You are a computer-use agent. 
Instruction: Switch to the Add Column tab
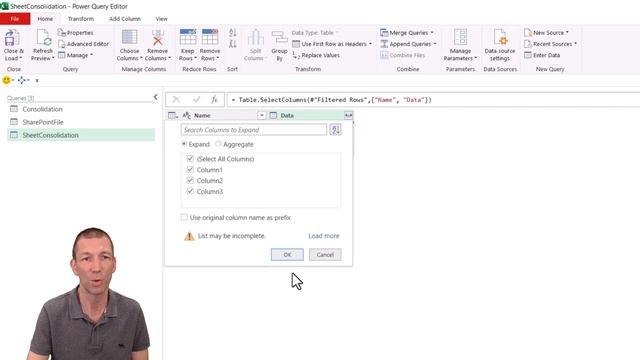coord(125,19)
